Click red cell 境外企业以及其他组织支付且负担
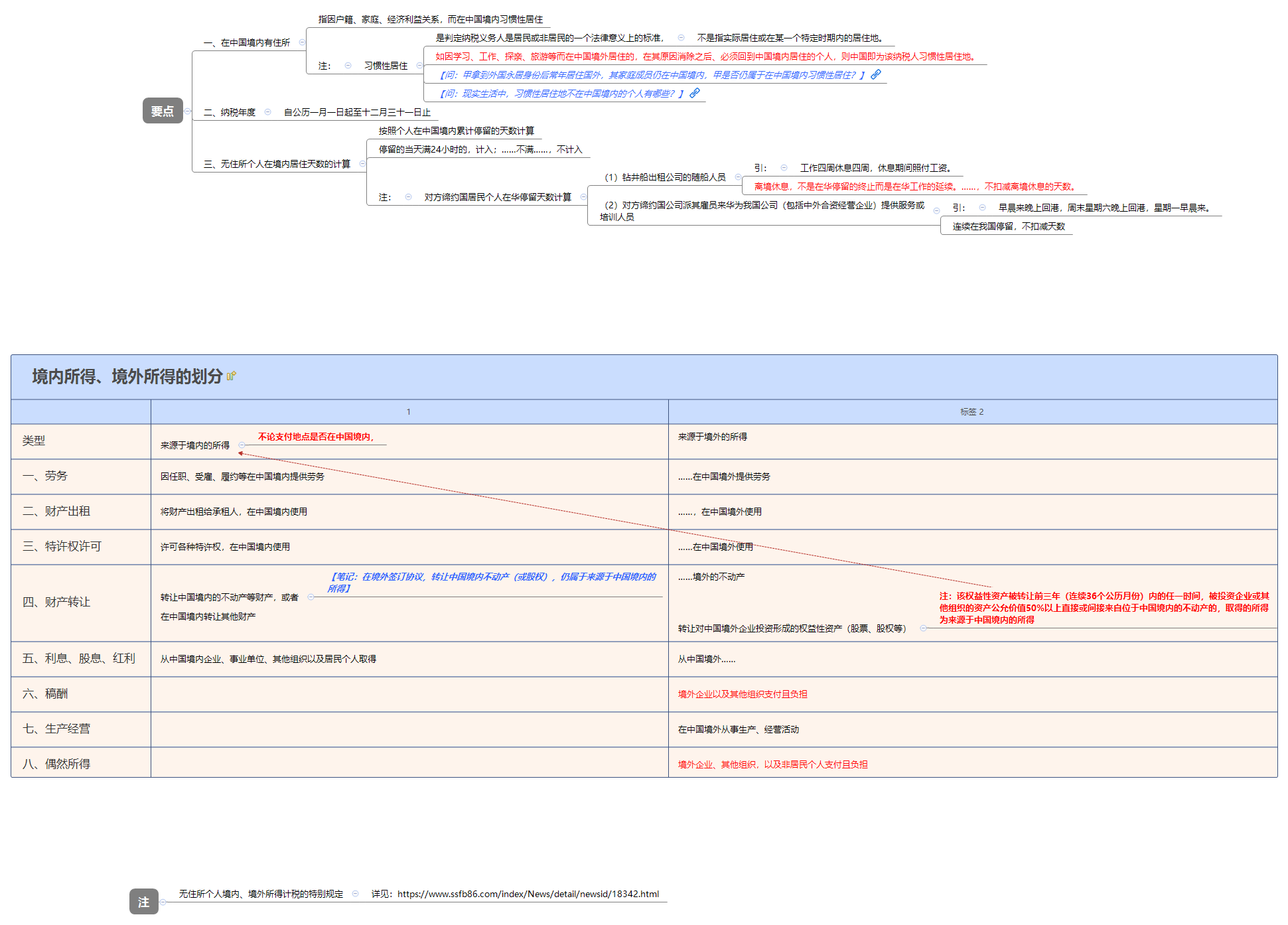Image resolution: width=1288 pixels, height=925 pixels. (x=743, y=694)
